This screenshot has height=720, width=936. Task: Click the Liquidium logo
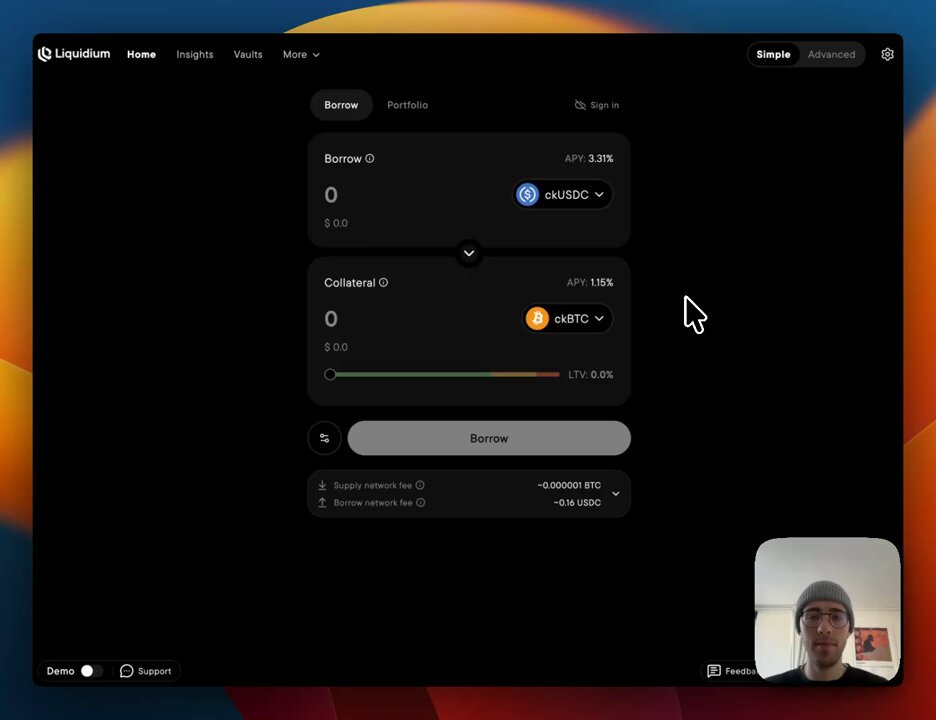coord(74,54)
